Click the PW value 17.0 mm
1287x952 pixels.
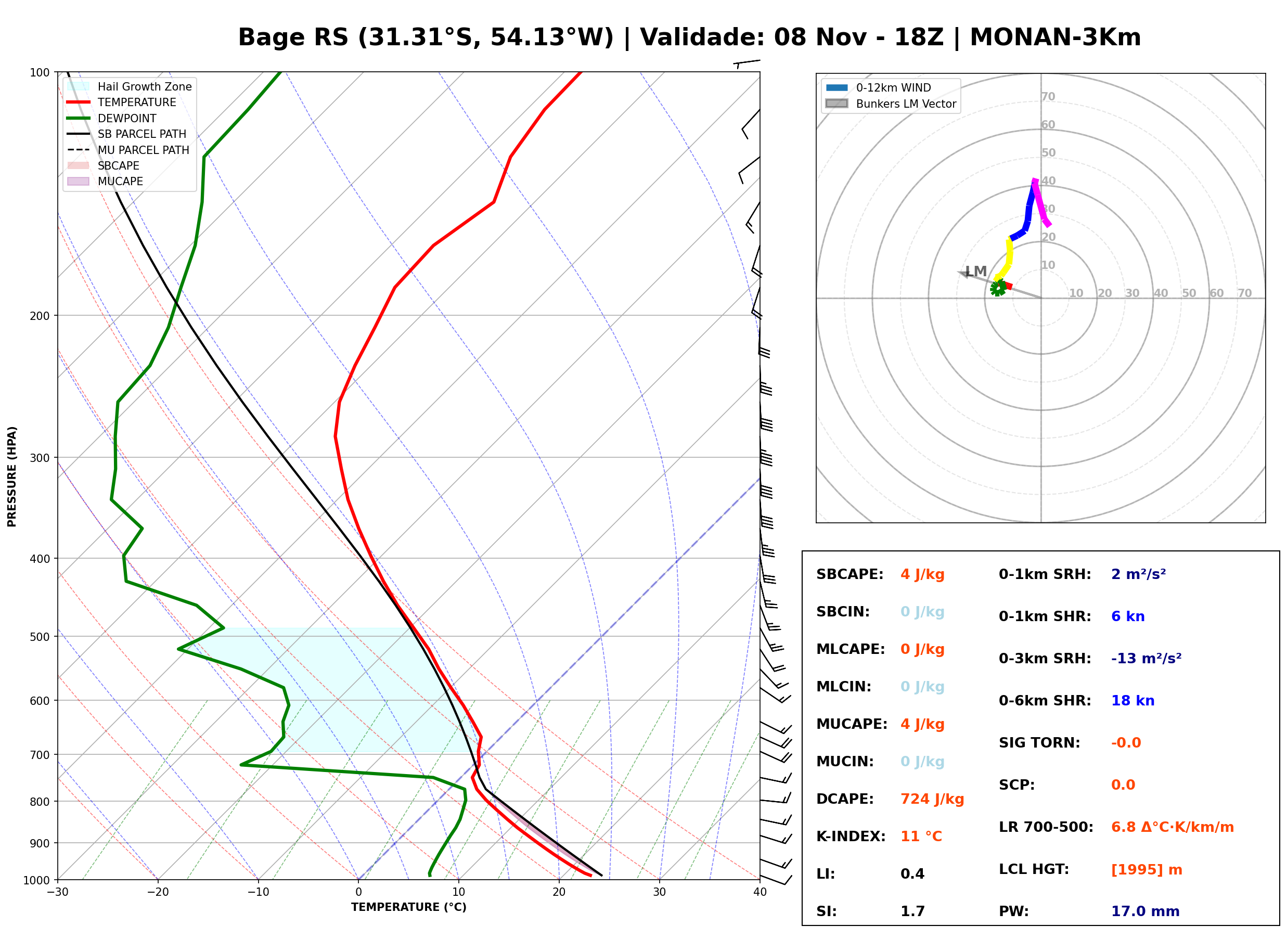click(x=1146, y=911)
